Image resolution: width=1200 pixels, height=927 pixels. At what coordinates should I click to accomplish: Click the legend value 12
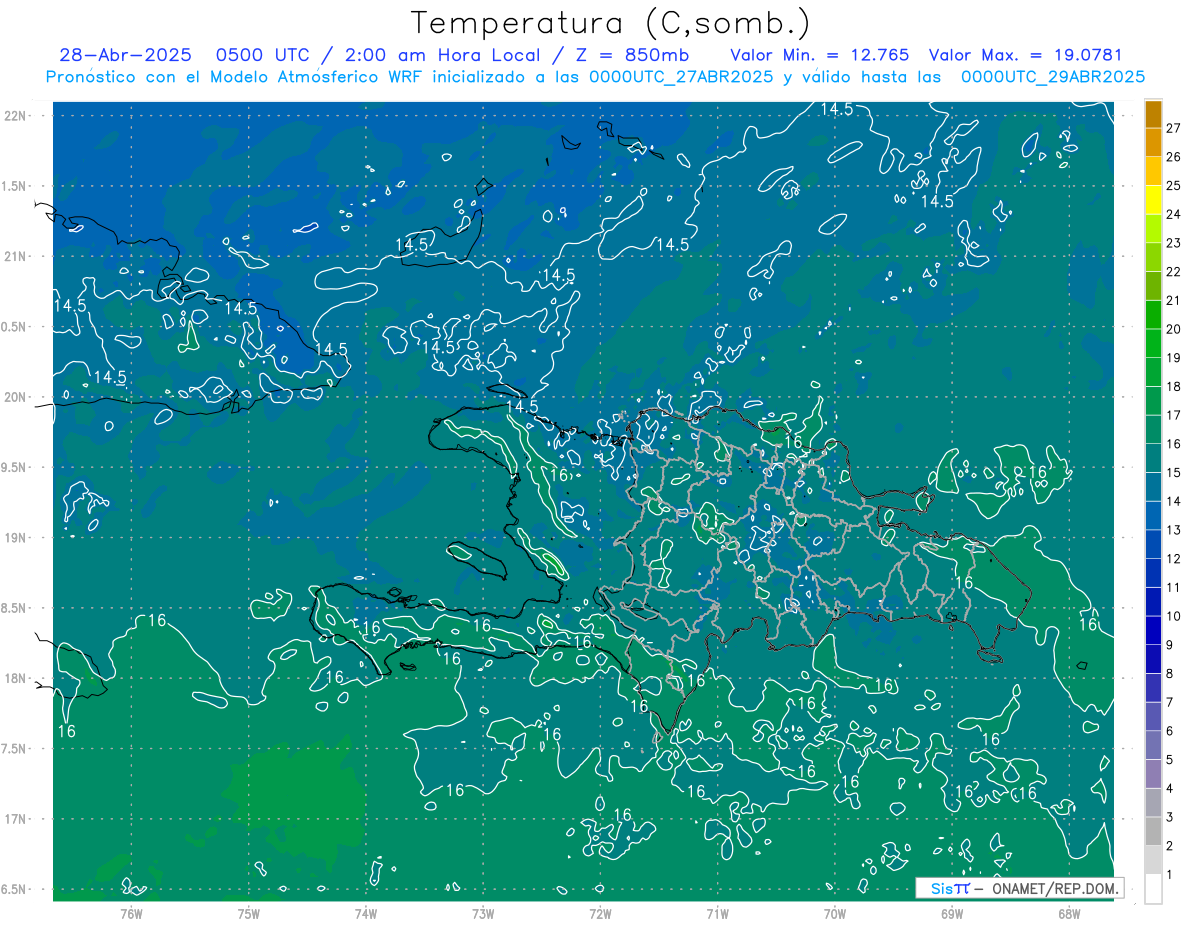click(x=1174, y=559)
